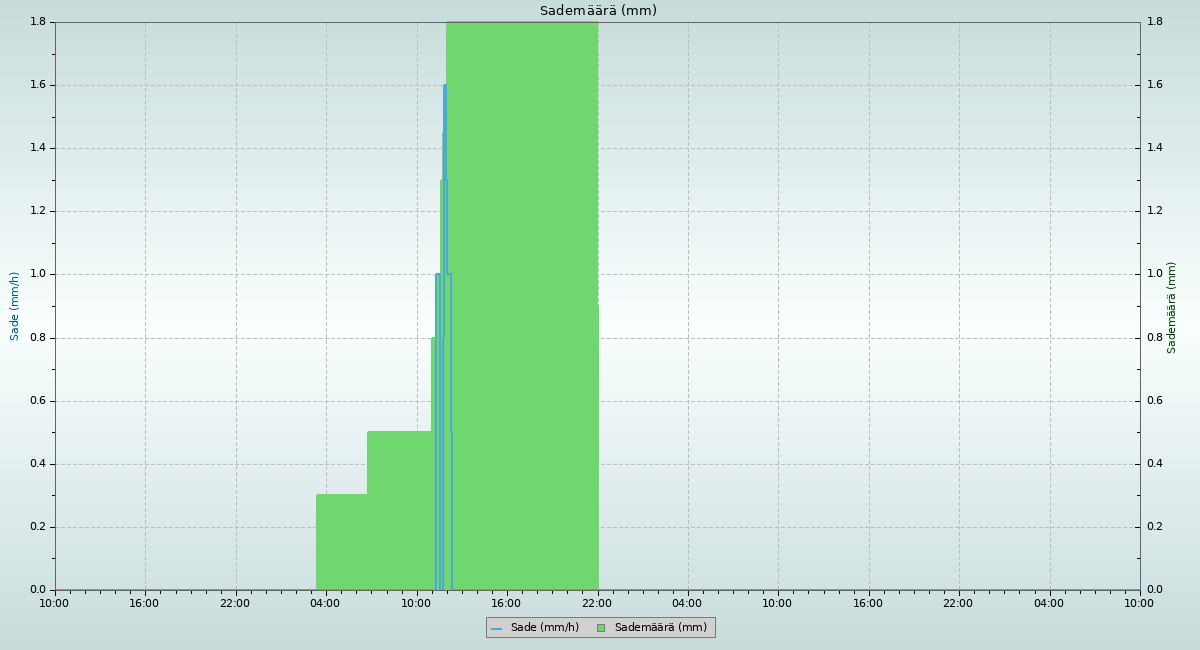The width and height of the screenshot is (1200, 650).
Task: Click the 1.4 tick label on right axis
Action: coord(1154,148)
